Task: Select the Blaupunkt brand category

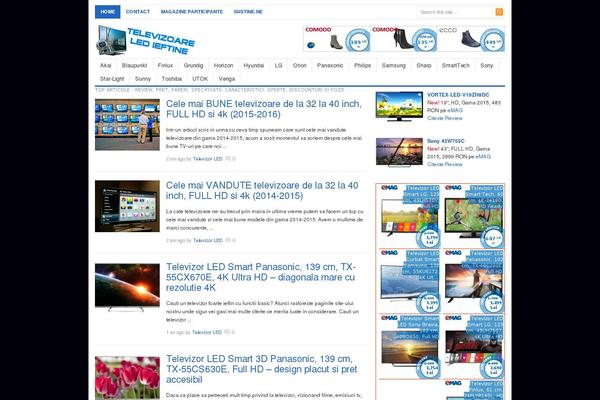Action: pos(134,65)
